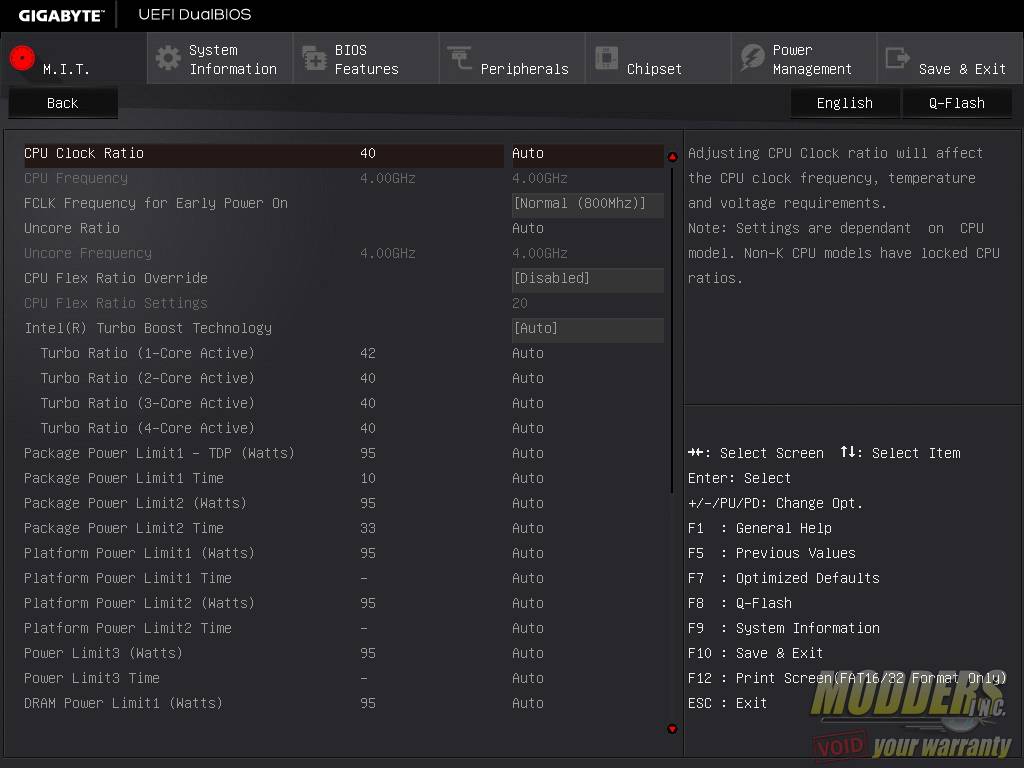This screenshot has width=1024, height=768.
Task: Click the BIOS Features chip icon
Action: [x=314, y=58]
